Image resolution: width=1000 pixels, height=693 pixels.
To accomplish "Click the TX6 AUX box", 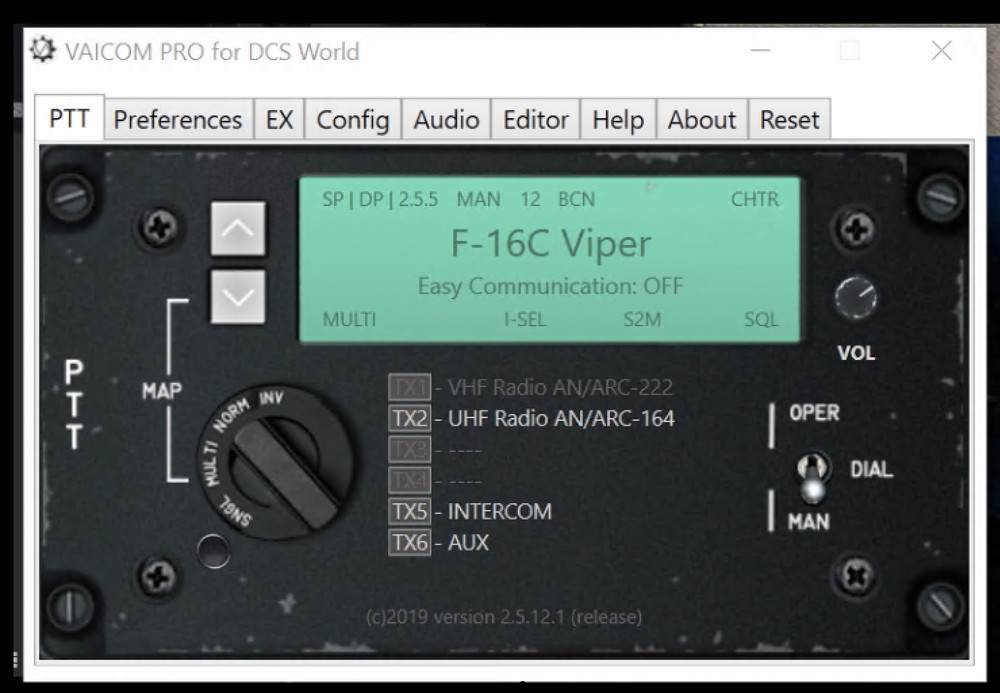I will click(x=409, y=543).
